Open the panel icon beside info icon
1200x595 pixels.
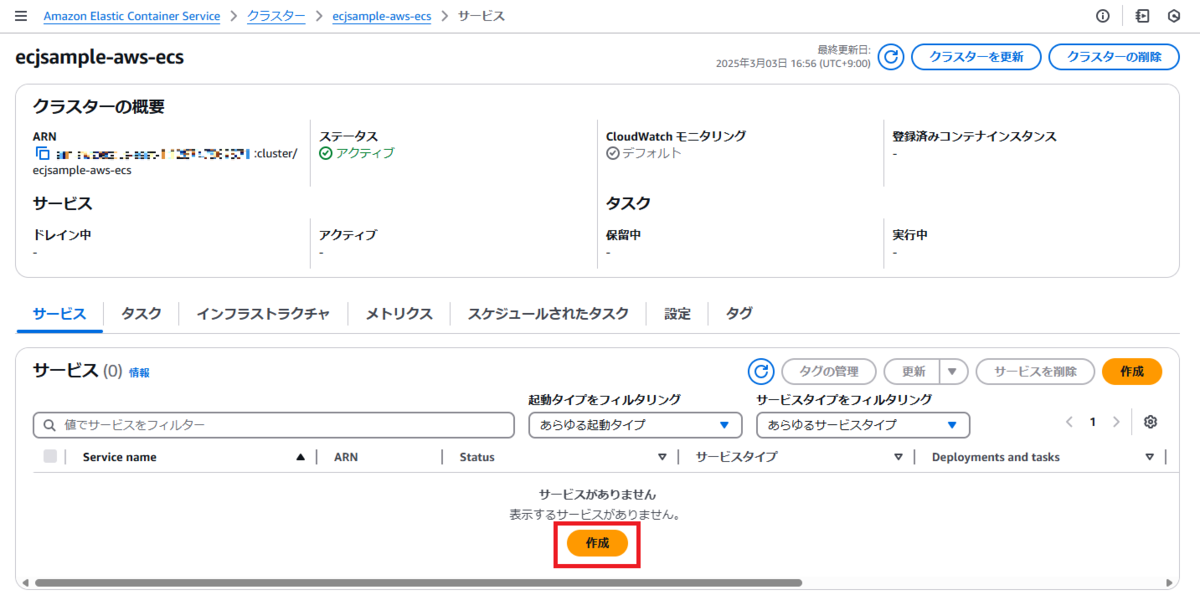click(x=1143, y=17)
